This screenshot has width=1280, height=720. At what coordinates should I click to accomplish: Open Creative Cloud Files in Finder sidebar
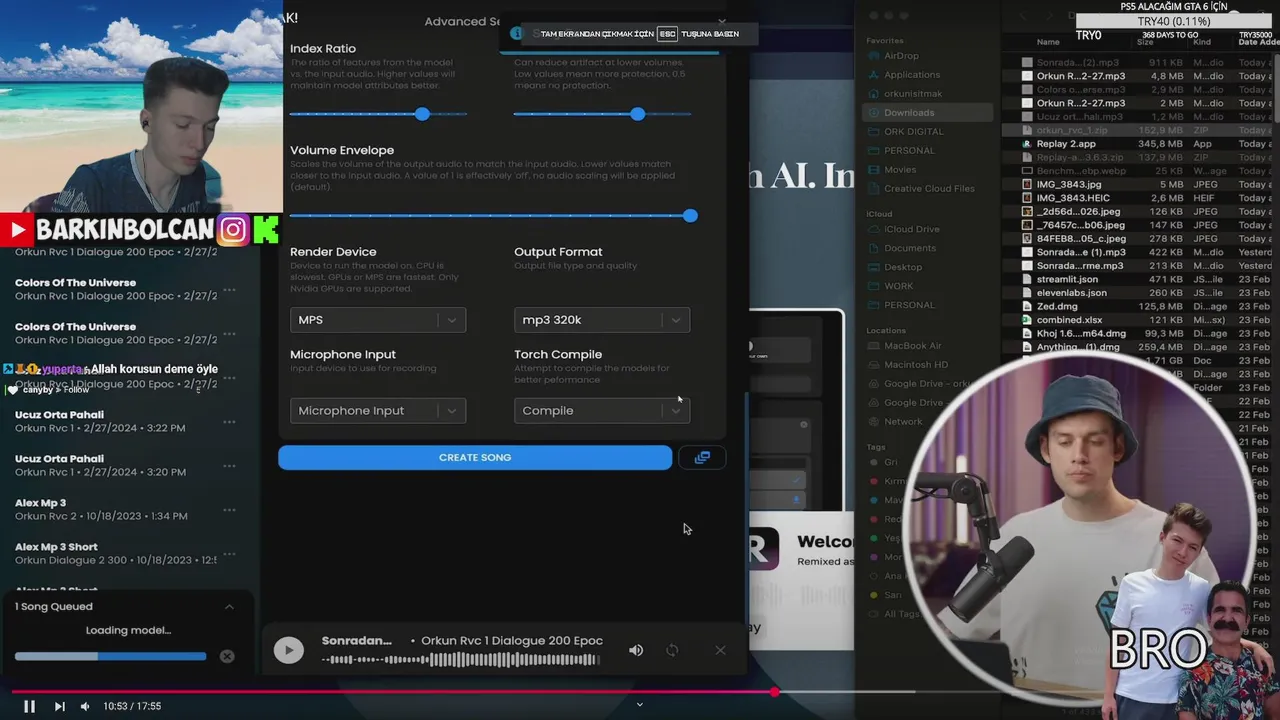[x=928, y=189]
